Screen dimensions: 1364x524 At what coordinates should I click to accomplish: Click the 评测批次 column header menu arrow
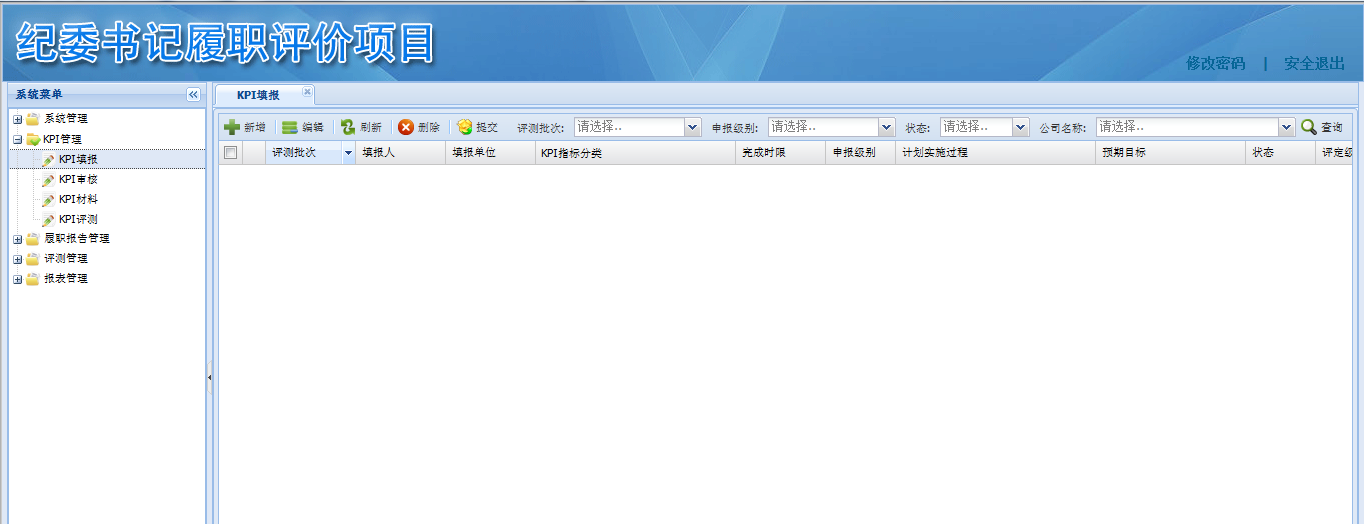pyautogui.click(x=348, y=153)
